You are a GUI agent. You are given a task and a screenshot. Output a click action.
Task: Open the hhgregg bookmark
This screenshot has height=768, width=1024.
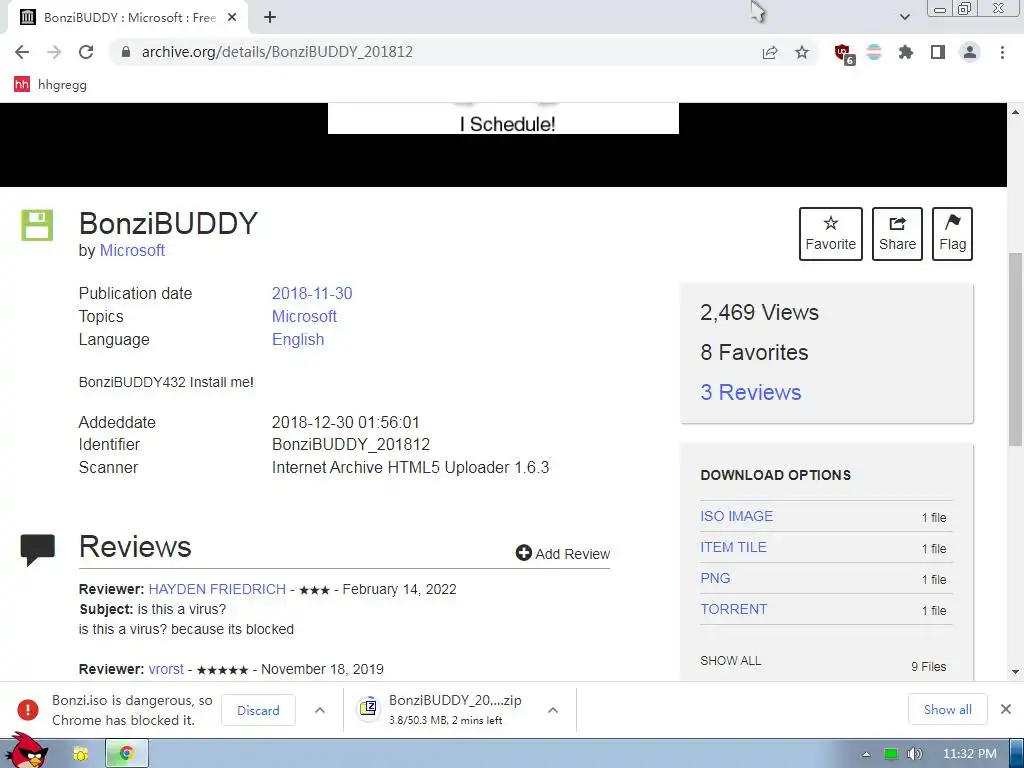click(x=50, y=84)
